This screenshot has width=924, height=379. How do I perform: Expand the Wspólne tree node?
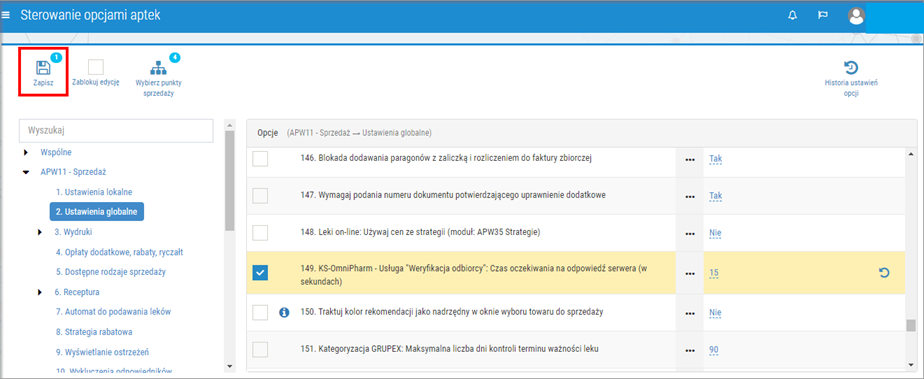(x=25, y=153)
